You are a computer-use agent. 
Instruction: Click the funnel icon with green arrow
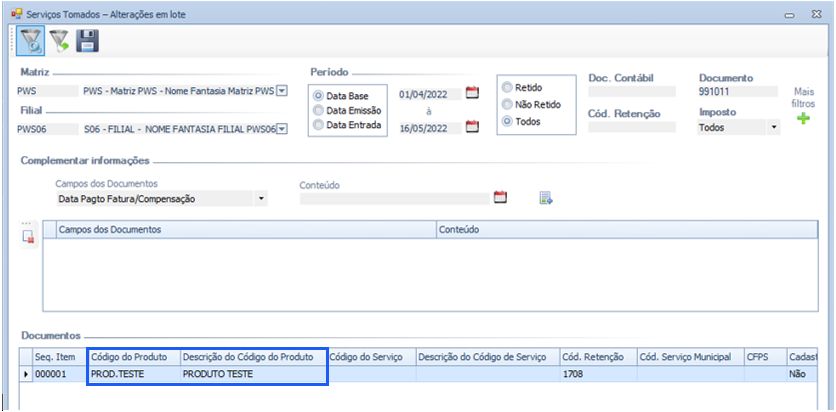[59, 41]
